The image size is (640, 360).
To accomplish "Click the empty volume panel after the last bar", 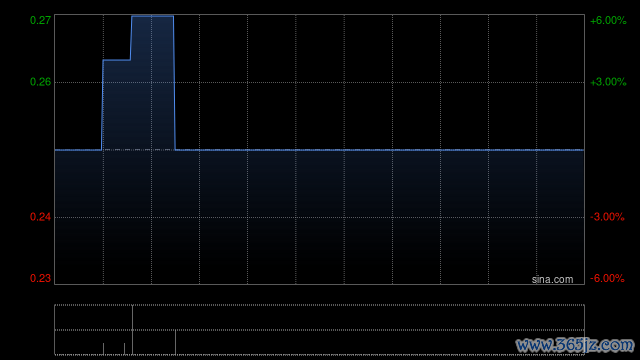I will pyautogui.click(x=380, y=330).
